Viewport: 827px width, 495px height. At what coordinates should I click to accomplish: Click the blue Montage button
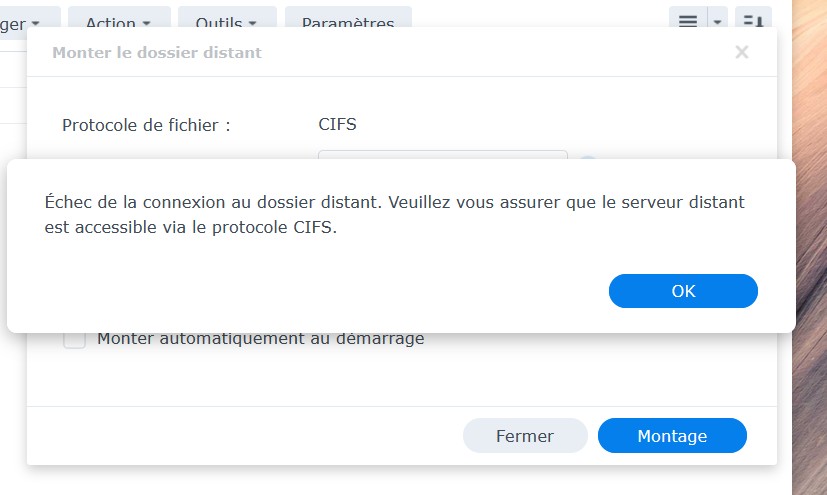[x=672, y=436]
